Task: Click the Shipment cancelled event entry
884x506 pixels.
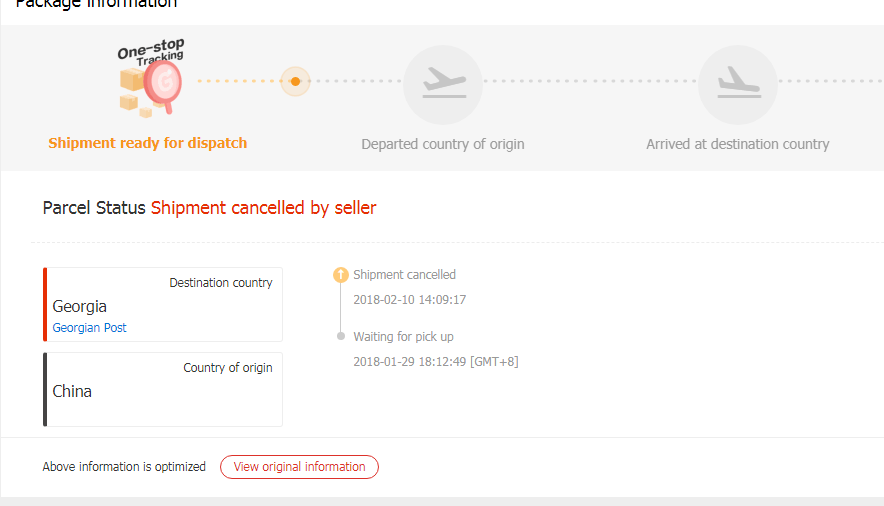Action: coord(404,275)
